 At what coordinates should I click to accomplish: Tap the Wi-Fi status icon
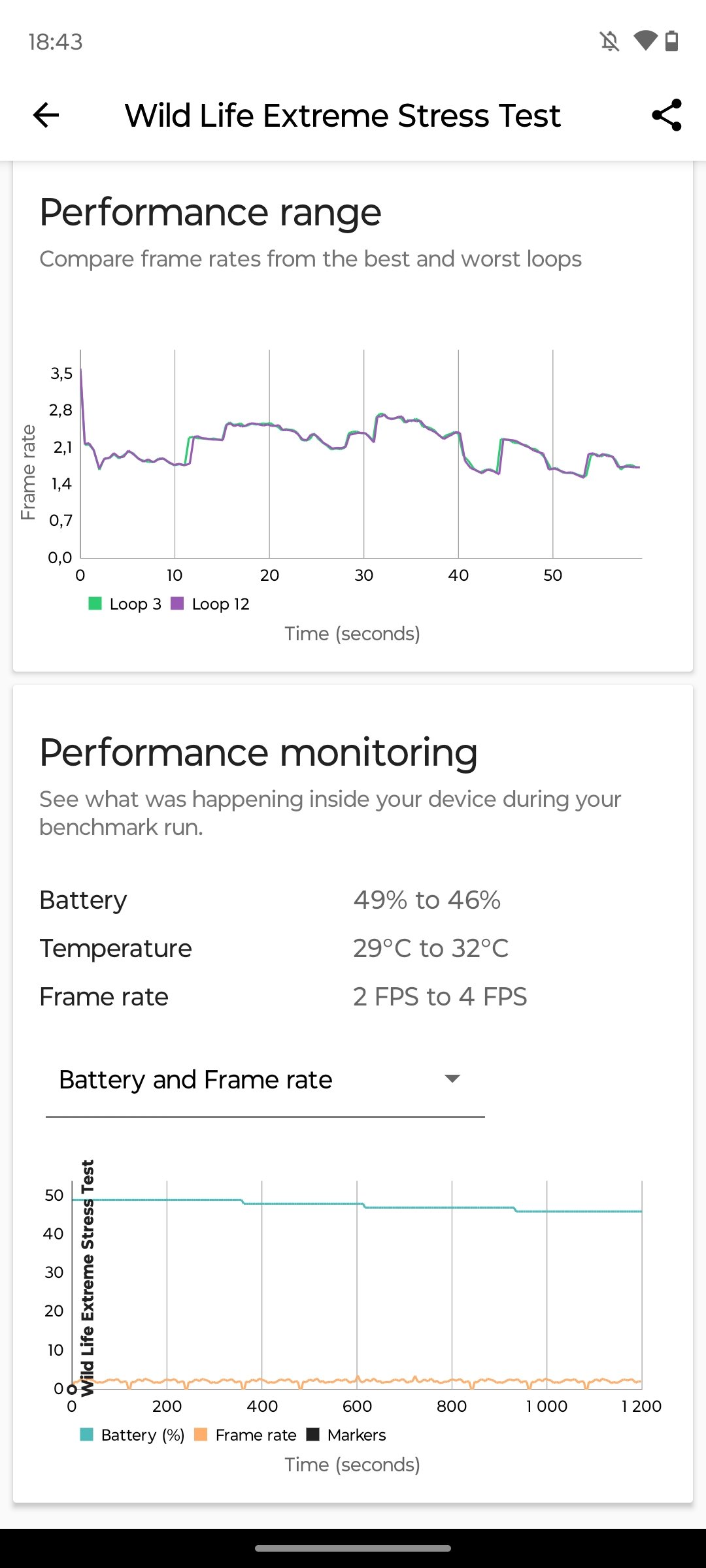pos(645,41)
